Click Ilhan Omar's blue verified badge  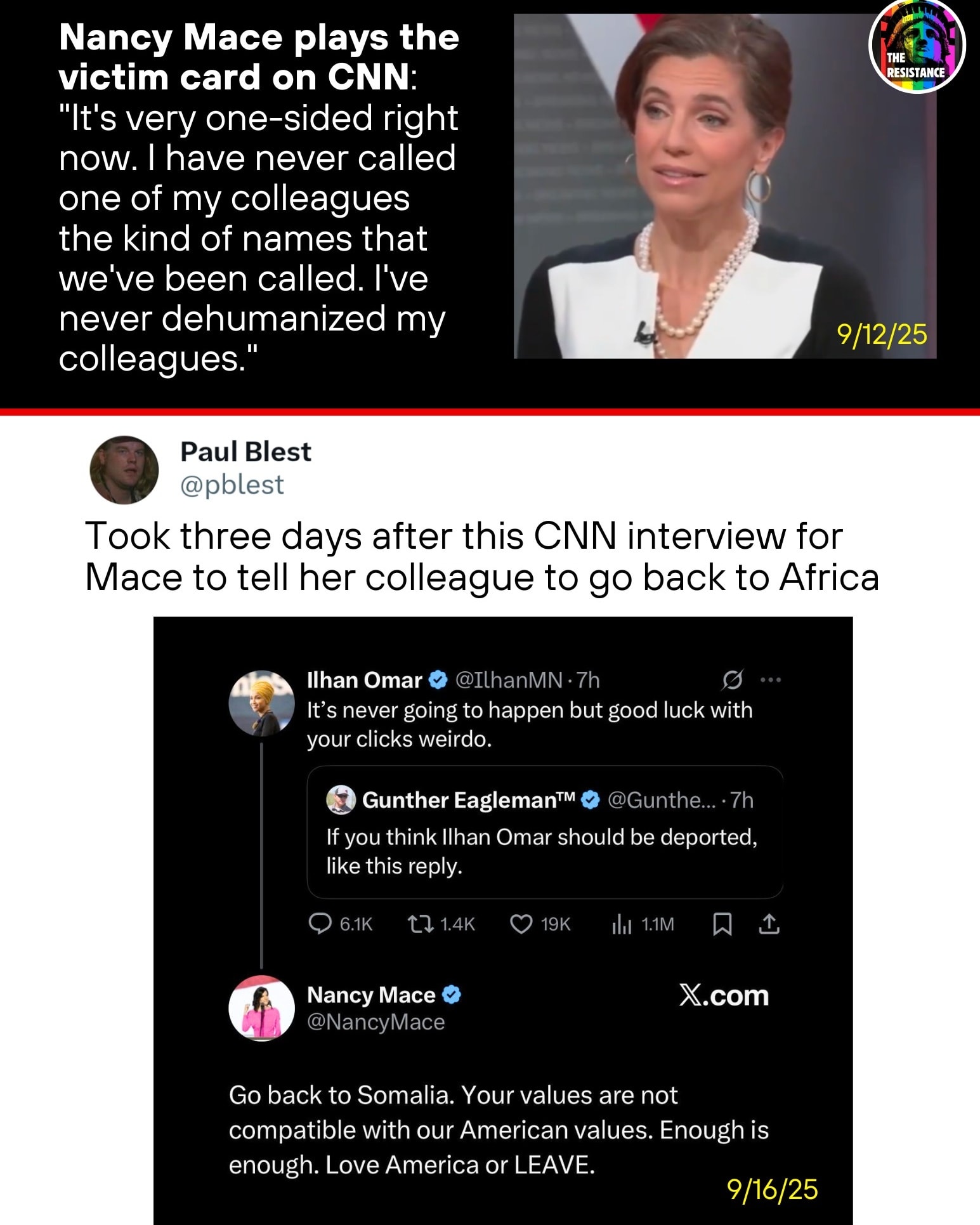(438, 680)
